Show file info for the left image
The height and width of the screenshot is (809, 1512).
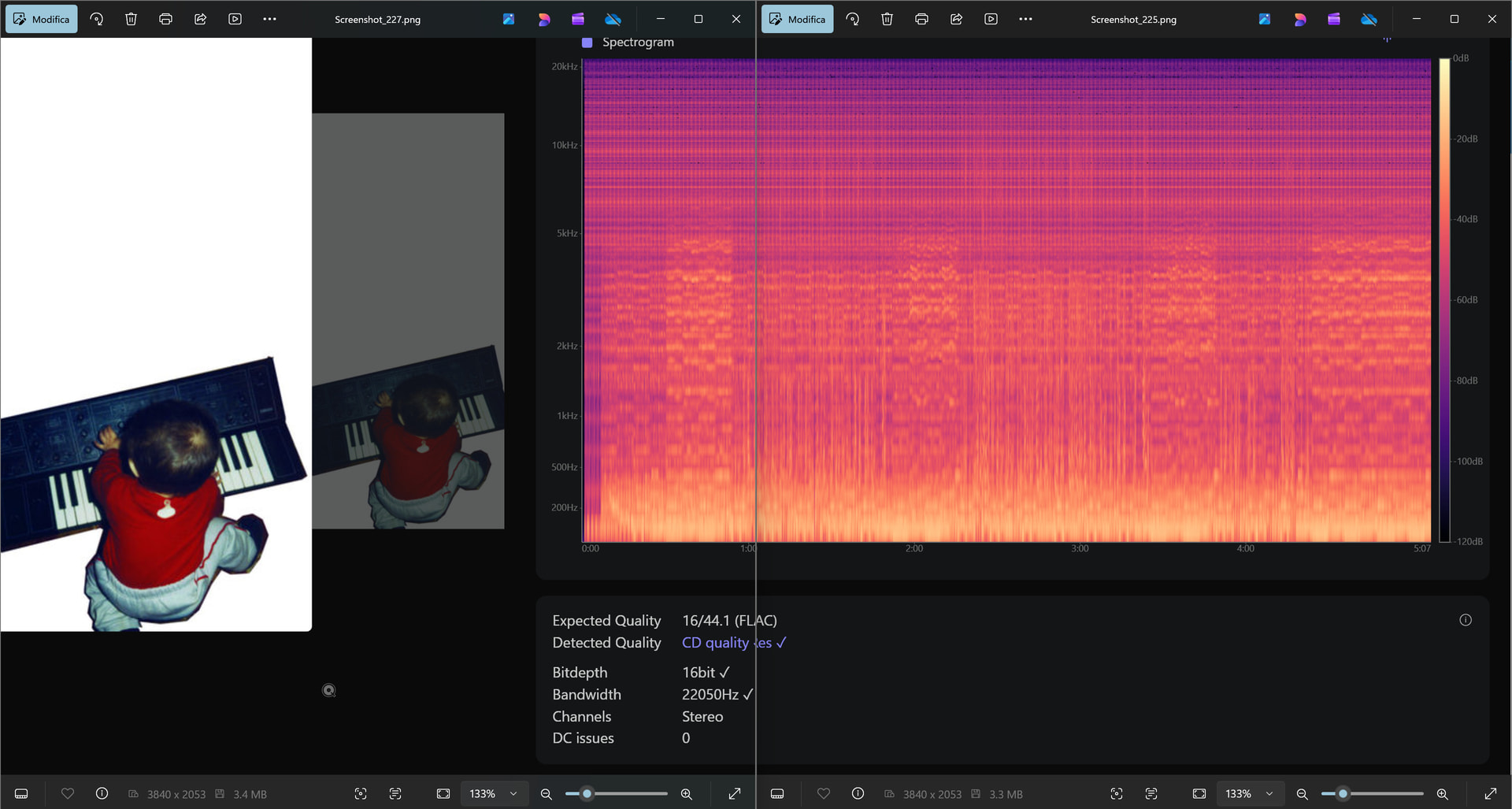[x=102, y=794]
